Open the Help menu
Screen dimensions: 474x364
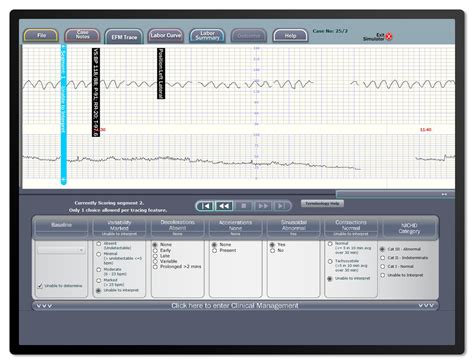pos(290,36)
